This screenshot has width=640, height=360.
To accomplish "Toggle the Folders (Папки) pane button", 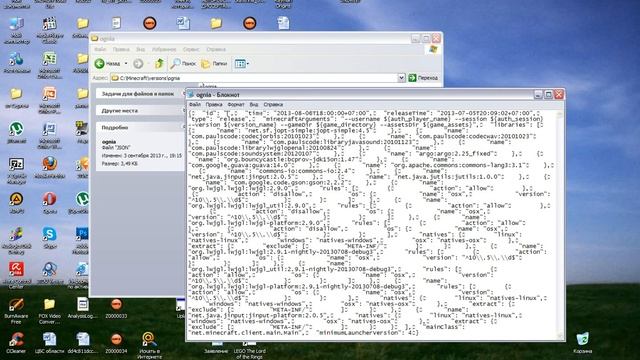I will click(x=214, y=63).
